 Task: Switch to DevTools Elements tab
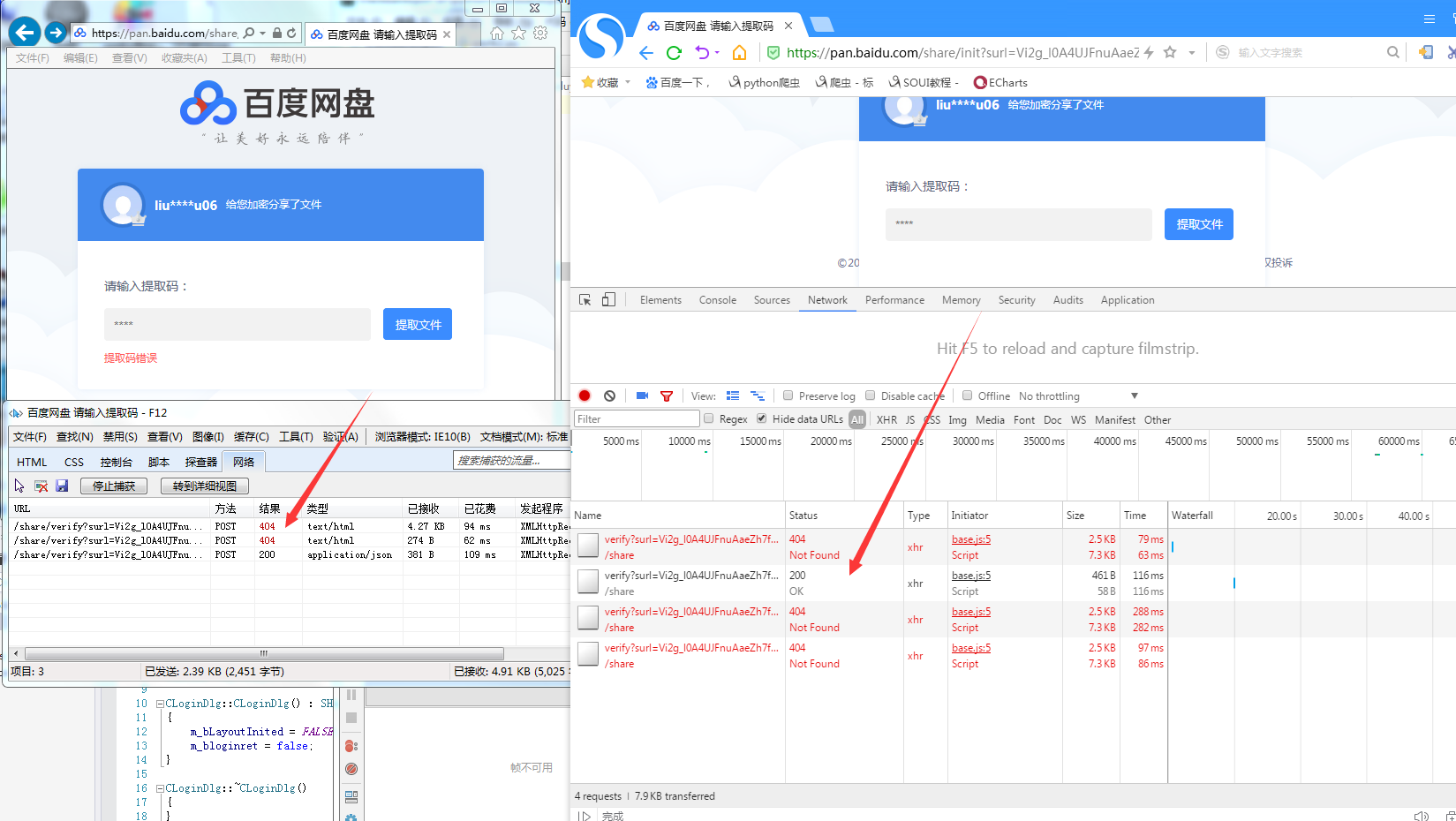tap(660, 300)
